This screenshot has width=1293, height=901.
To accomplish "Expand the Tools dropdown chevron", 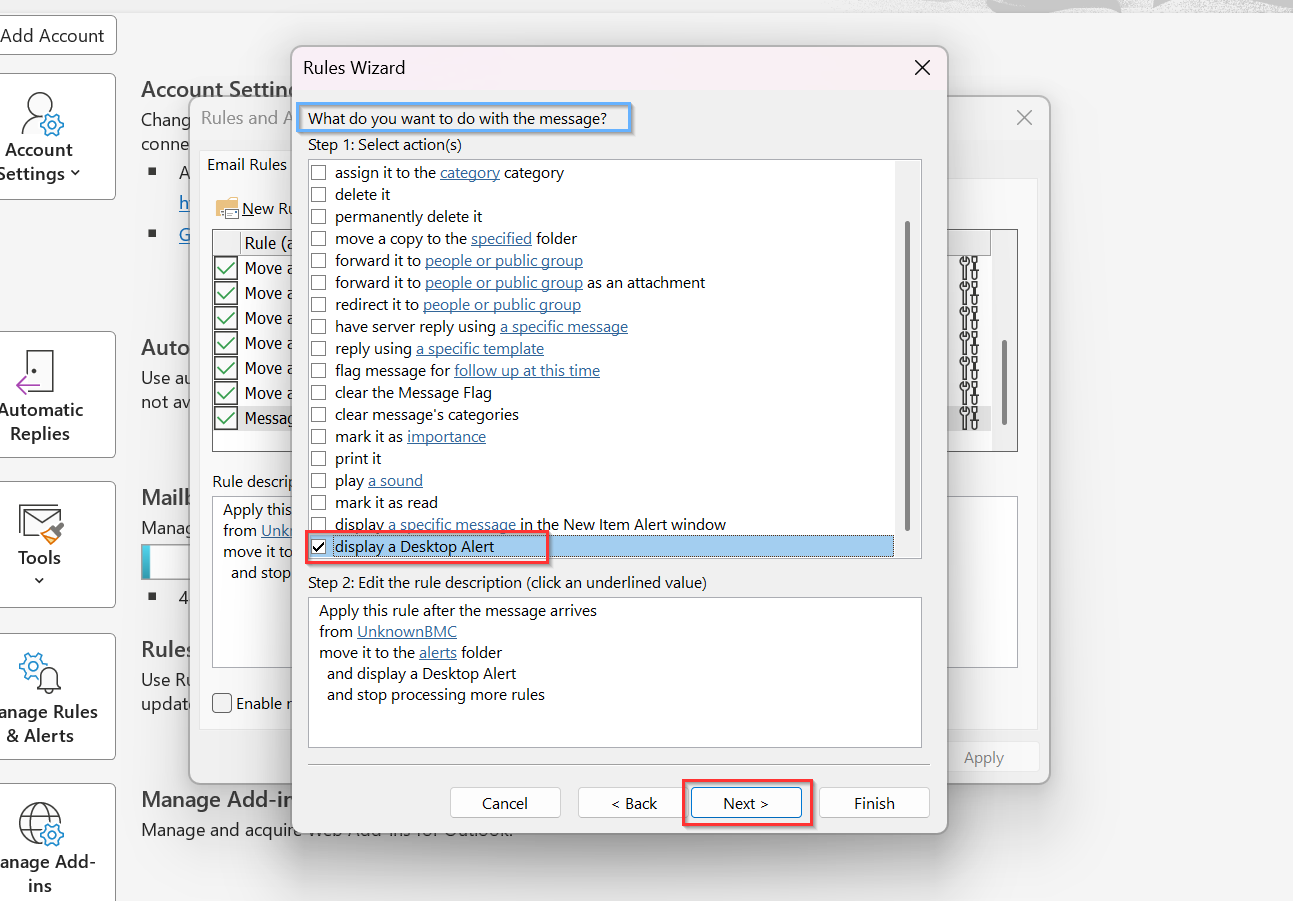I will (39, 581).
